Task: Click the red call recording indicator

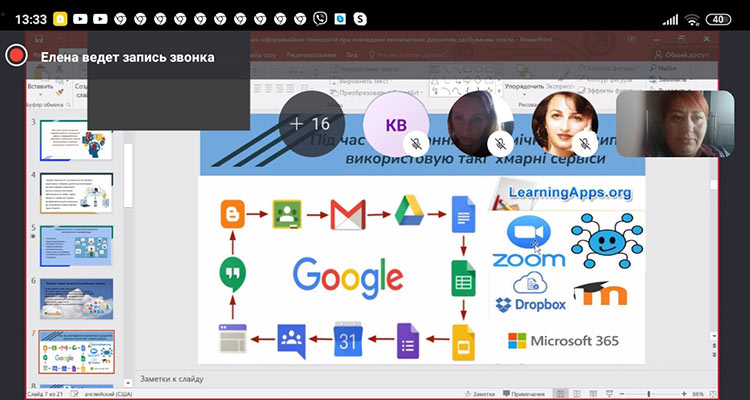Action: pos(16,55)
